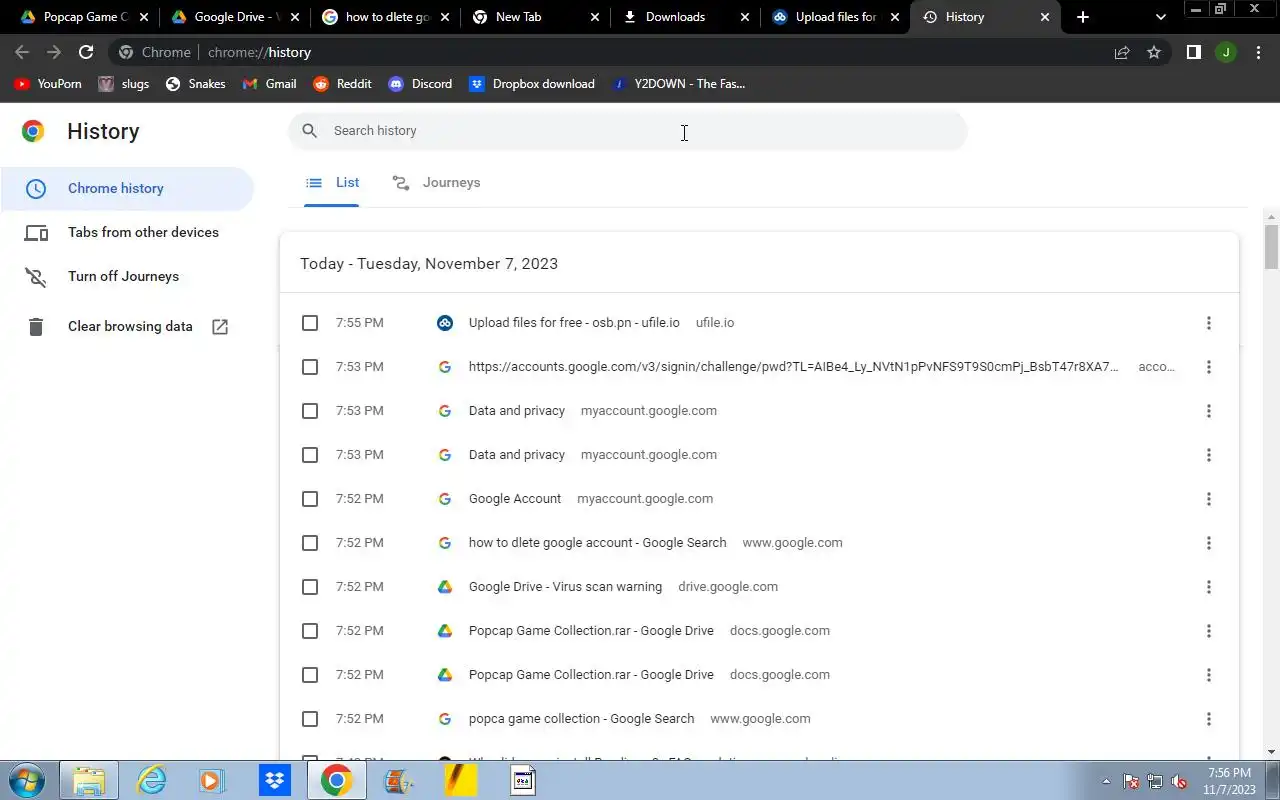The height and width of the screenshot is (800, 1280).
Task: Close the New Tab browser tab
Action: tap(594, 17)
